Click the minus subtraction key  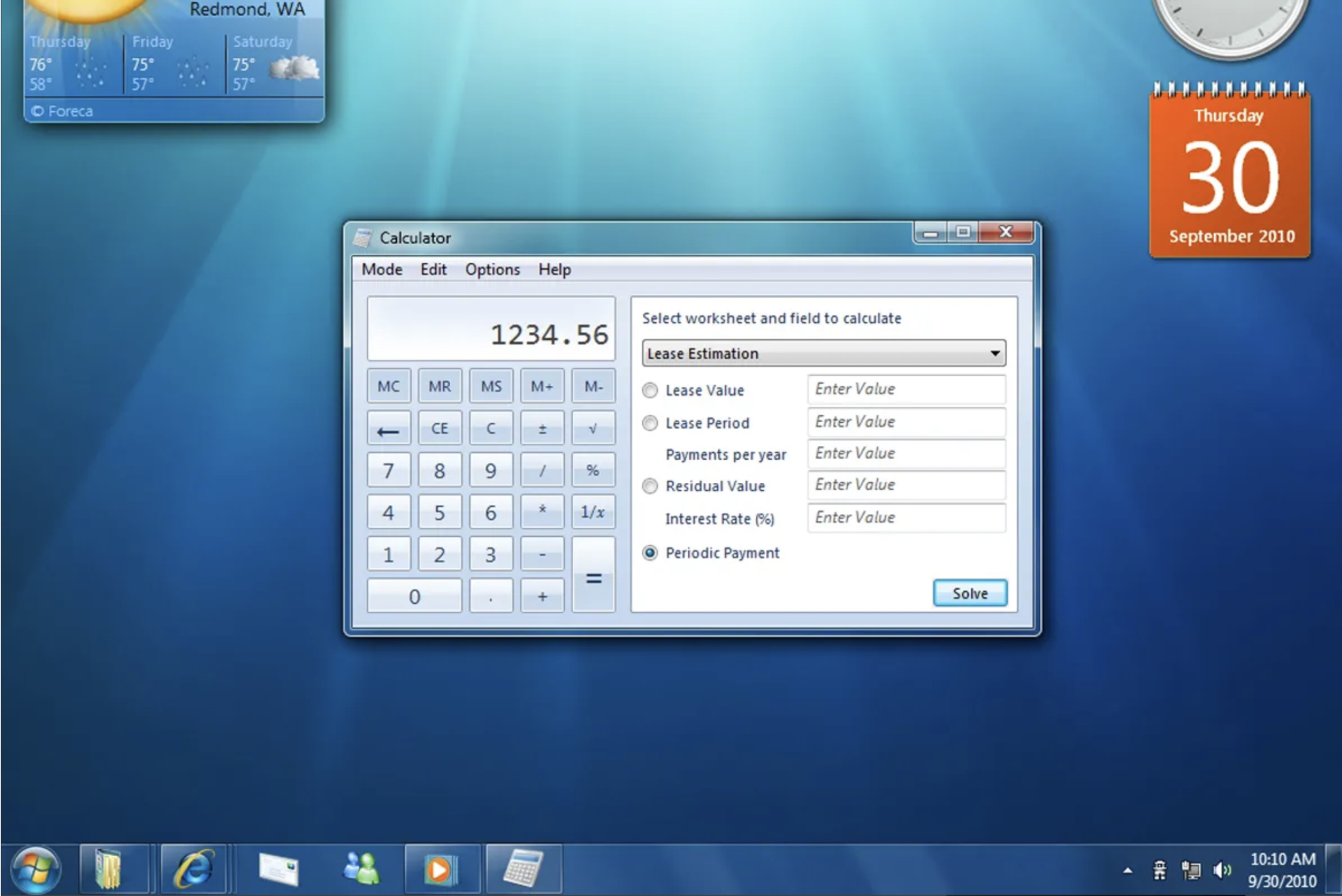point(542,554)
